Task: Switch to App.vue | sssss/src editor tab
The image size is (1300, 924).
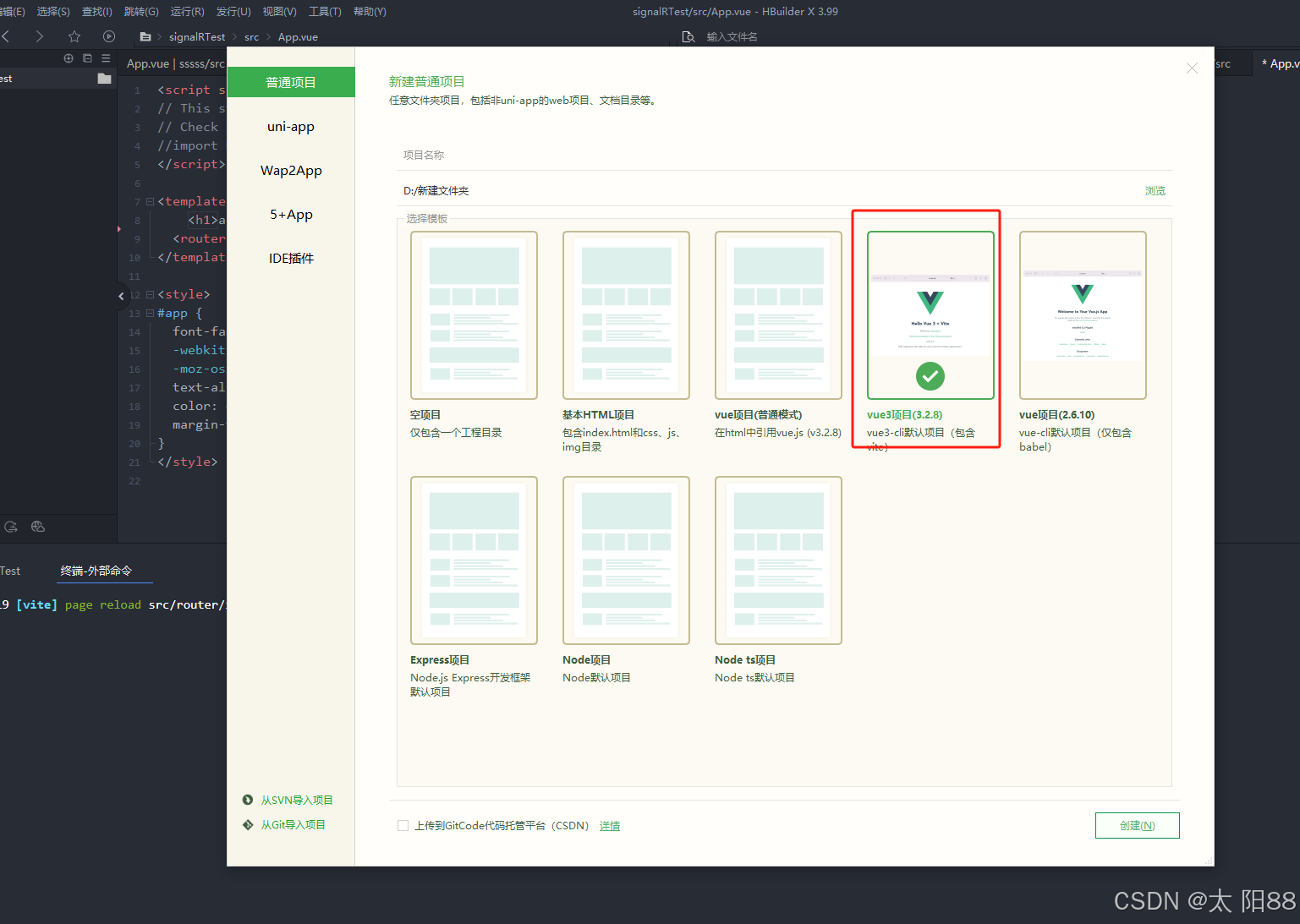Action: coord(174,63)
